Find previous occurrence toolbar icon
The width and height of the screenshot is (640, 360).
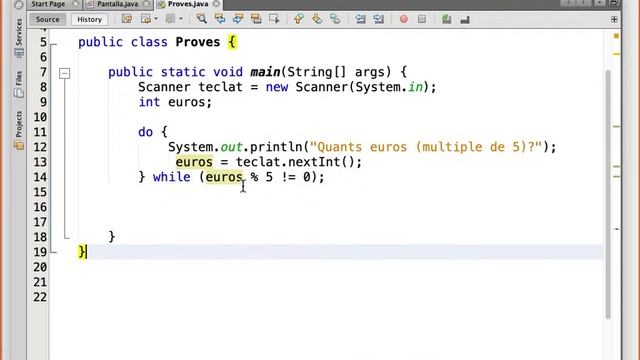[x=220, y=19]
